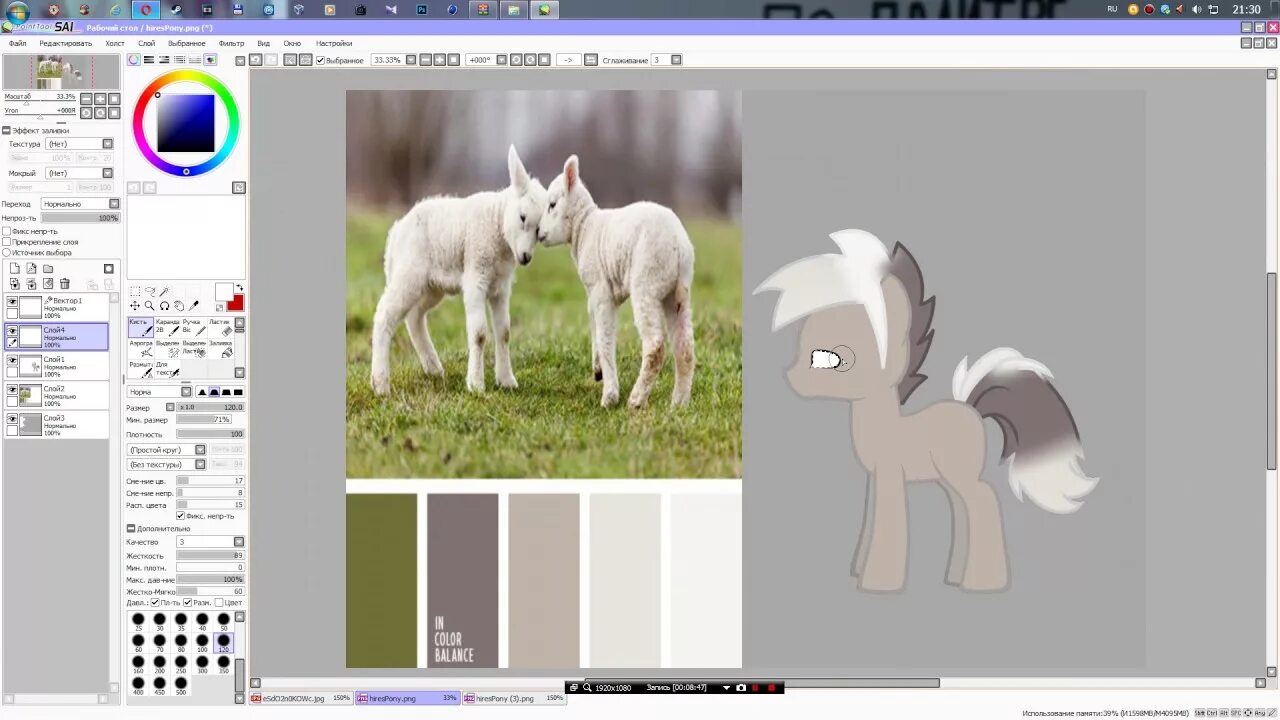Screen dimensions: 1280x720
Task: Click the flip view horizontally button
Action: (x=593, y=60)
